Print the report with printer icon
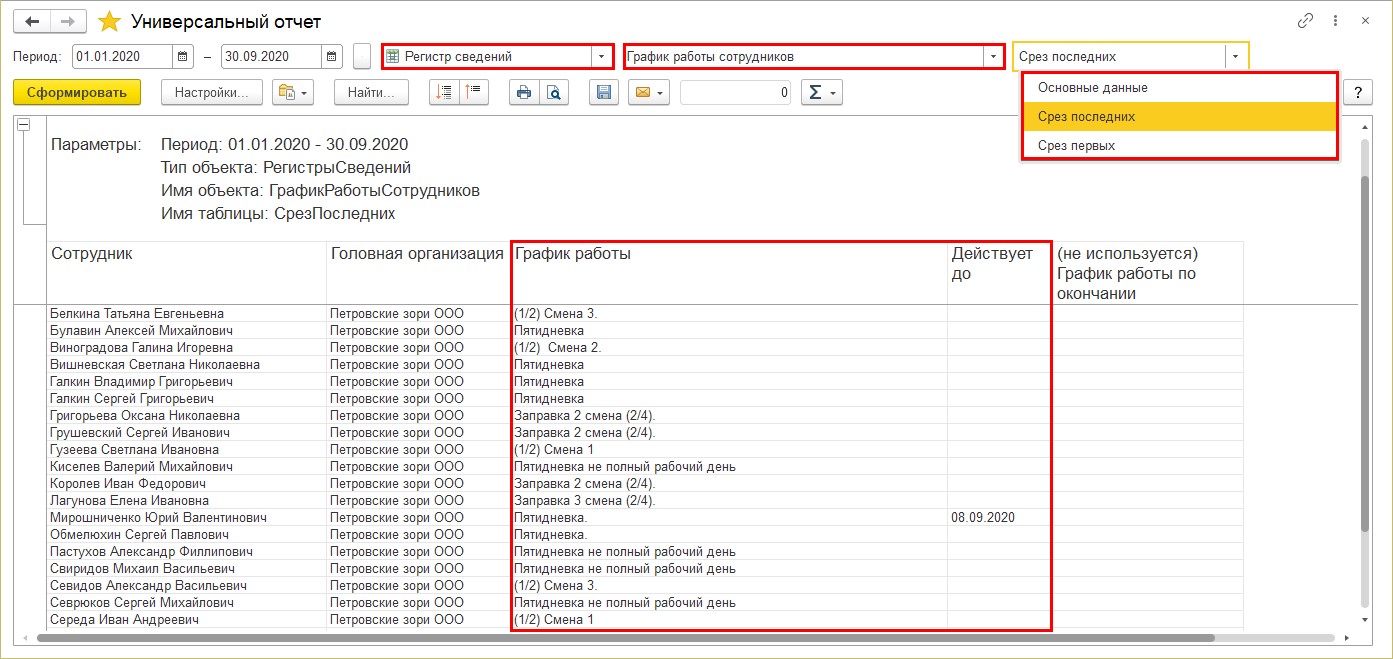 coord(523,93)
